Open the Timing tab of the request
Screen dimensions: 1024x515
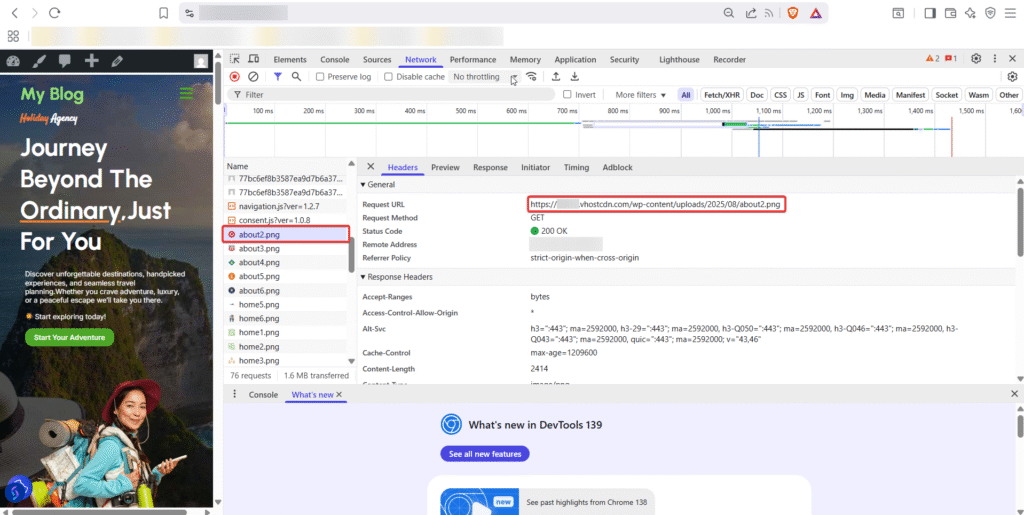tap(576, 168)
